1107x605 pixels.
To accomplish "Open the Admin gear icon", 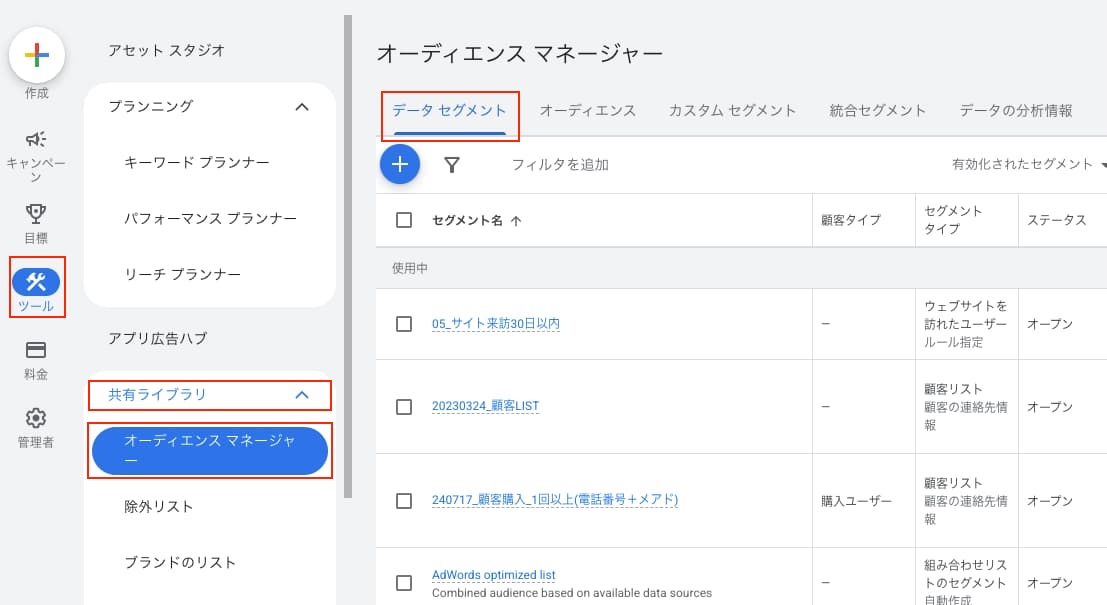I will [36, 418].
